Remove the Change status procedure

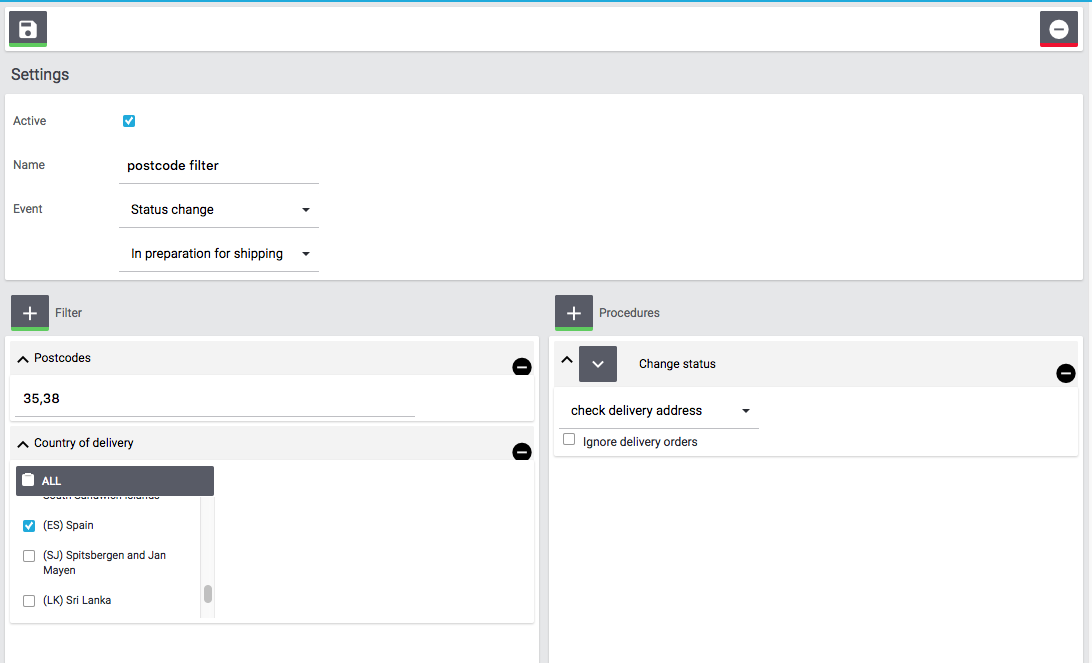pyautogui.click(x=1066, y=373)
